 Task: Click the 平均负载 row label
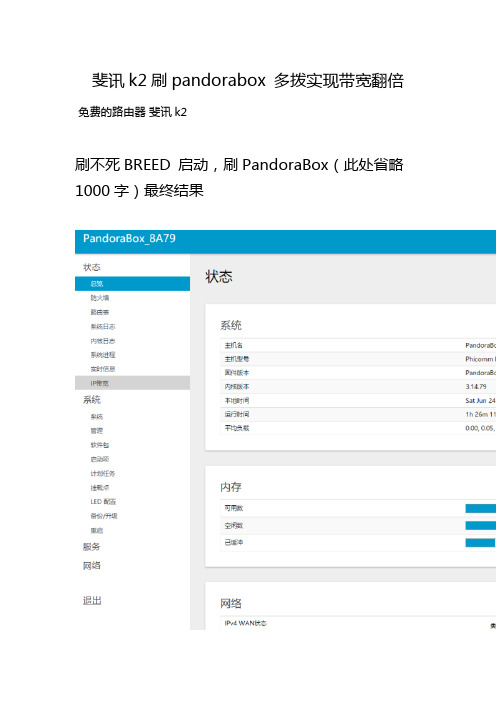pyautogui.click(x=236, y=428)
